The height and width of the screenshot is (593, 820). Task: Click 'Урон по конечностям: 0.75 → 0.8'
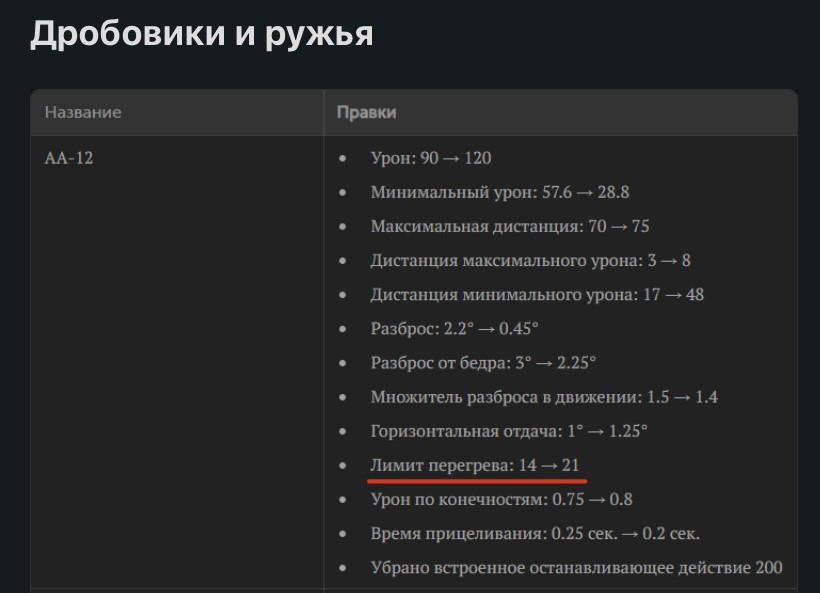point(502,499)
